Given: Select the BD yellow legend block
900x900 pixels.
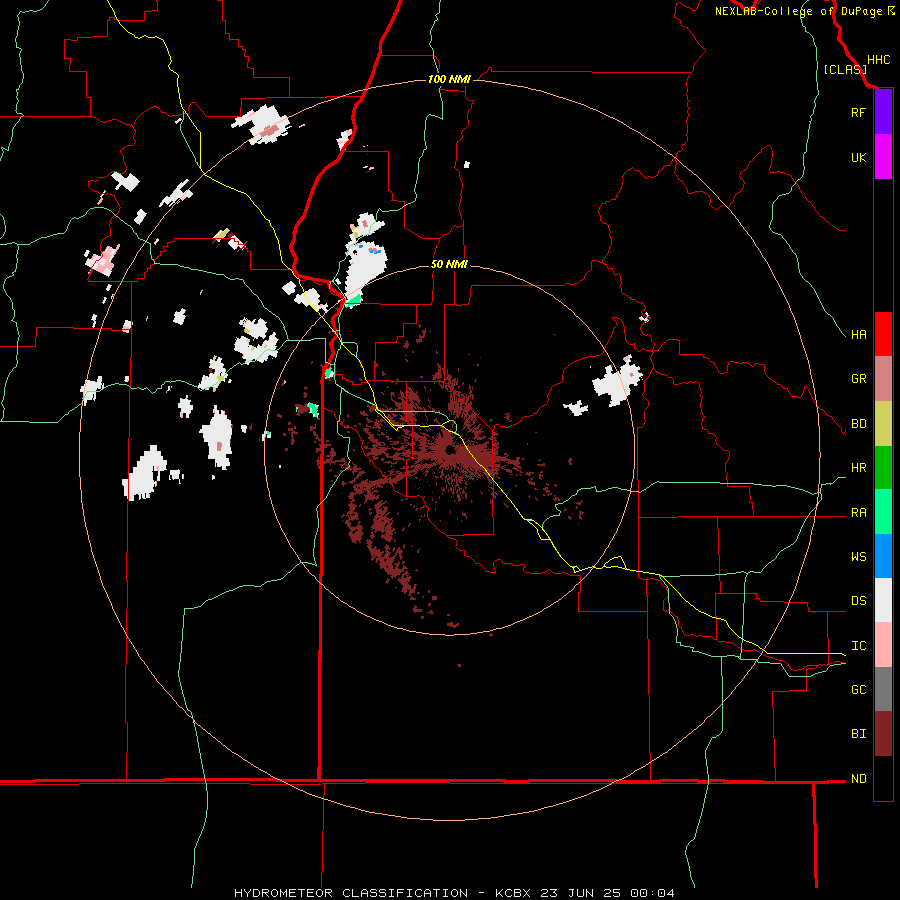Looking at the screenshot, I should click(883, 424).
